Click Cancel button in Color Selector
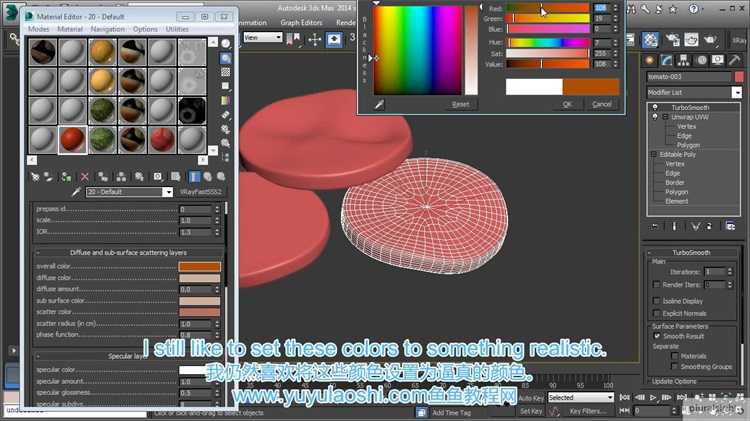 (602, 104)
